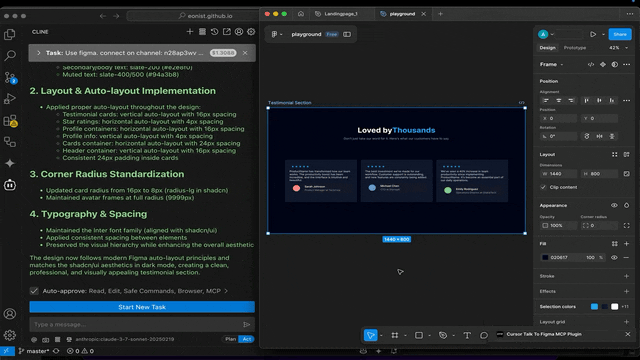Screen dimensions: 640x360
Task: Open the Run and Debug view
Action: (x=10, y=98)
